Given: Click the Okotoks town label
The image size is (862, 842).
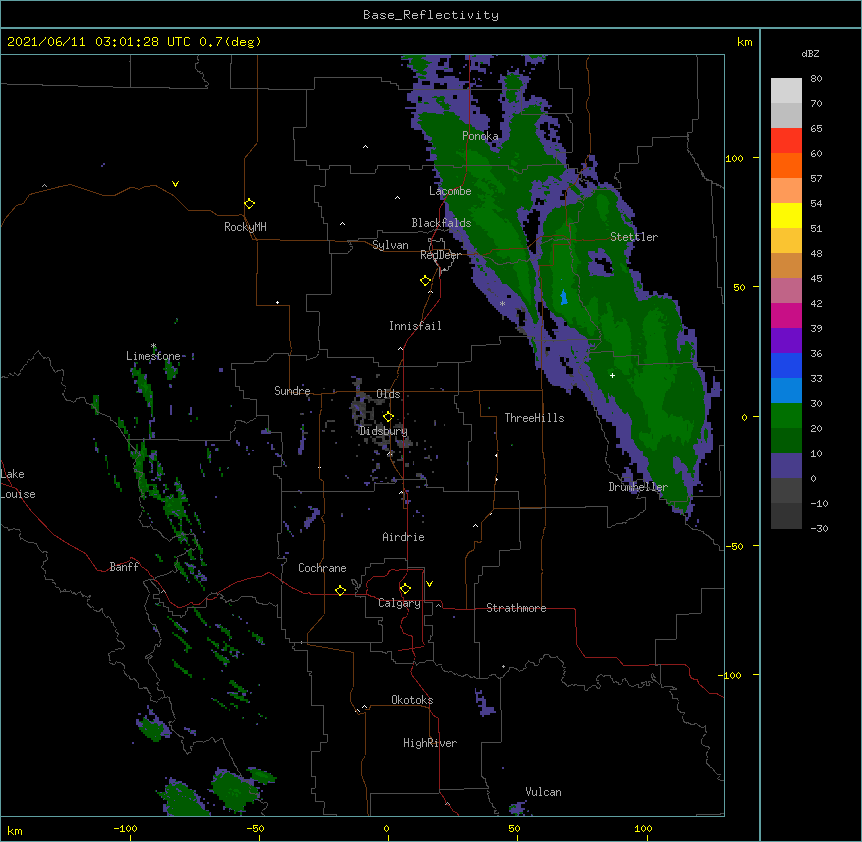Looking at the screenshot, I should coord(412,700).
